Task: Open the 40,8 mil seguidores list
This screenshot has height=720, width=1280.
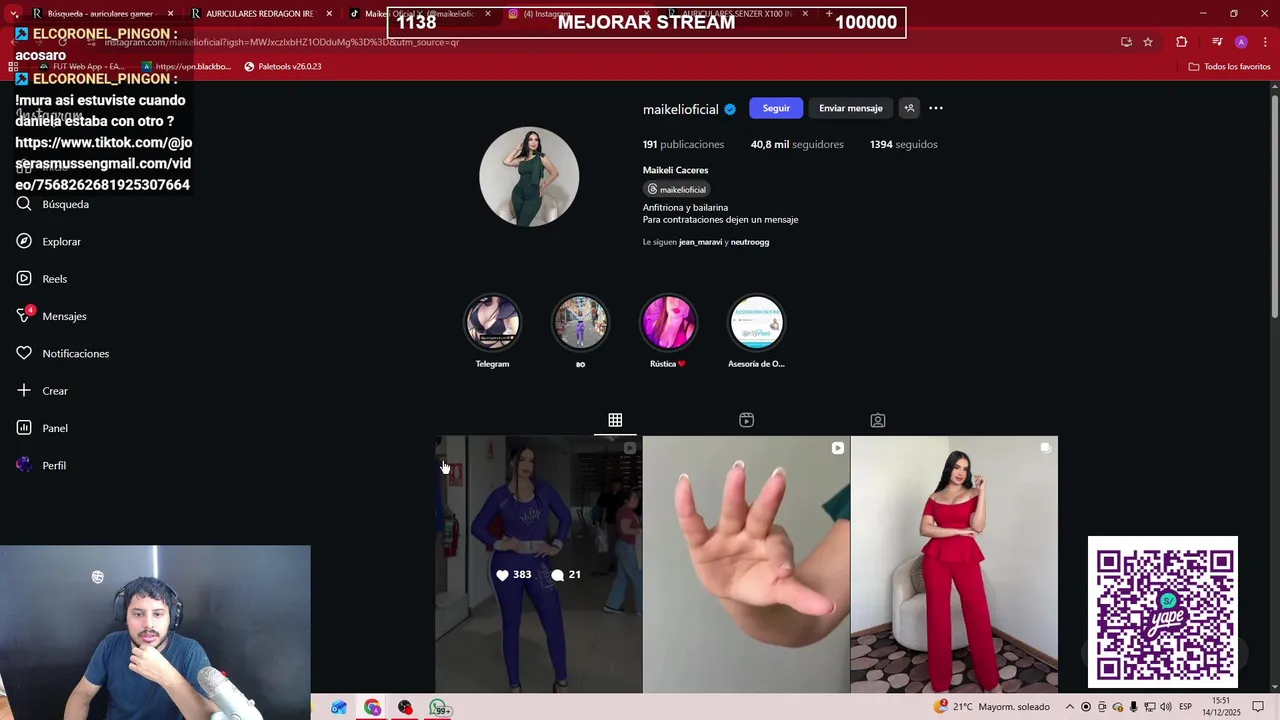Action: [x=797, y=144]
